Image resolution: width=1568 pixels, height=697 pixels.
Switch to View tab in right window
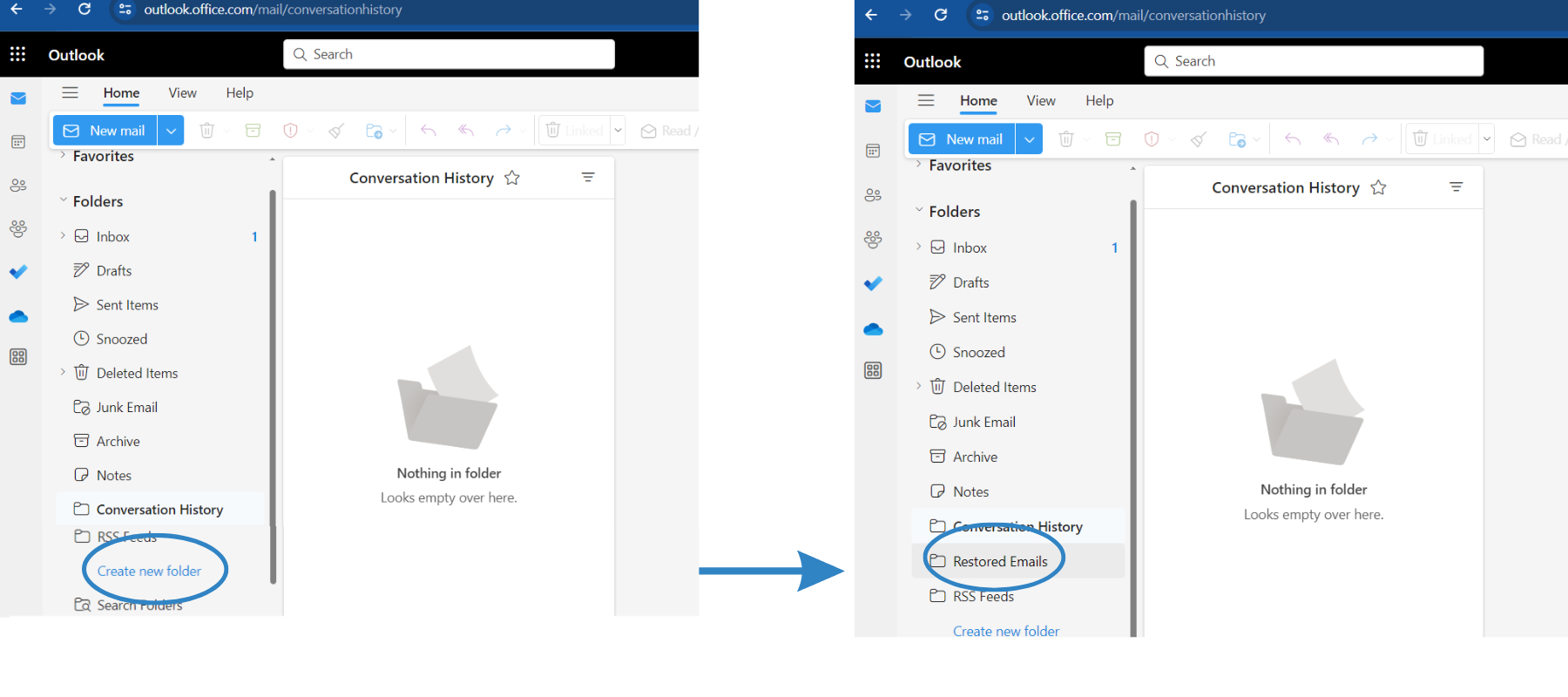point(1041,101)
